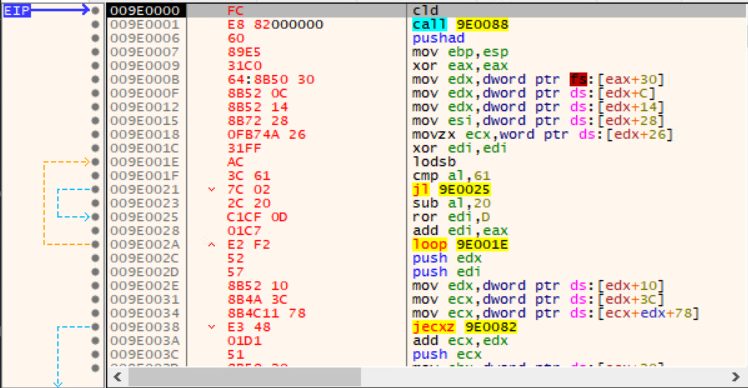The image size is (748, 388).
Task: Select the call 9E0088 instruction
Action: pyautogui.click(x=460, y=24)
